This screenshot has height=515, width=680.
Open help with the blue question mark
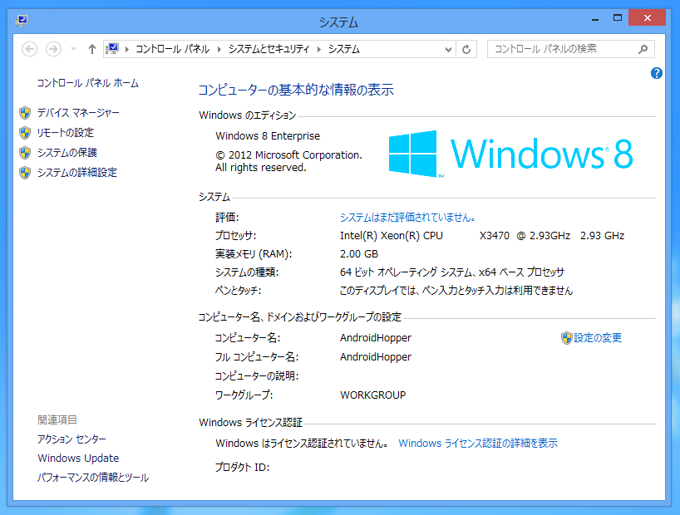656,73
